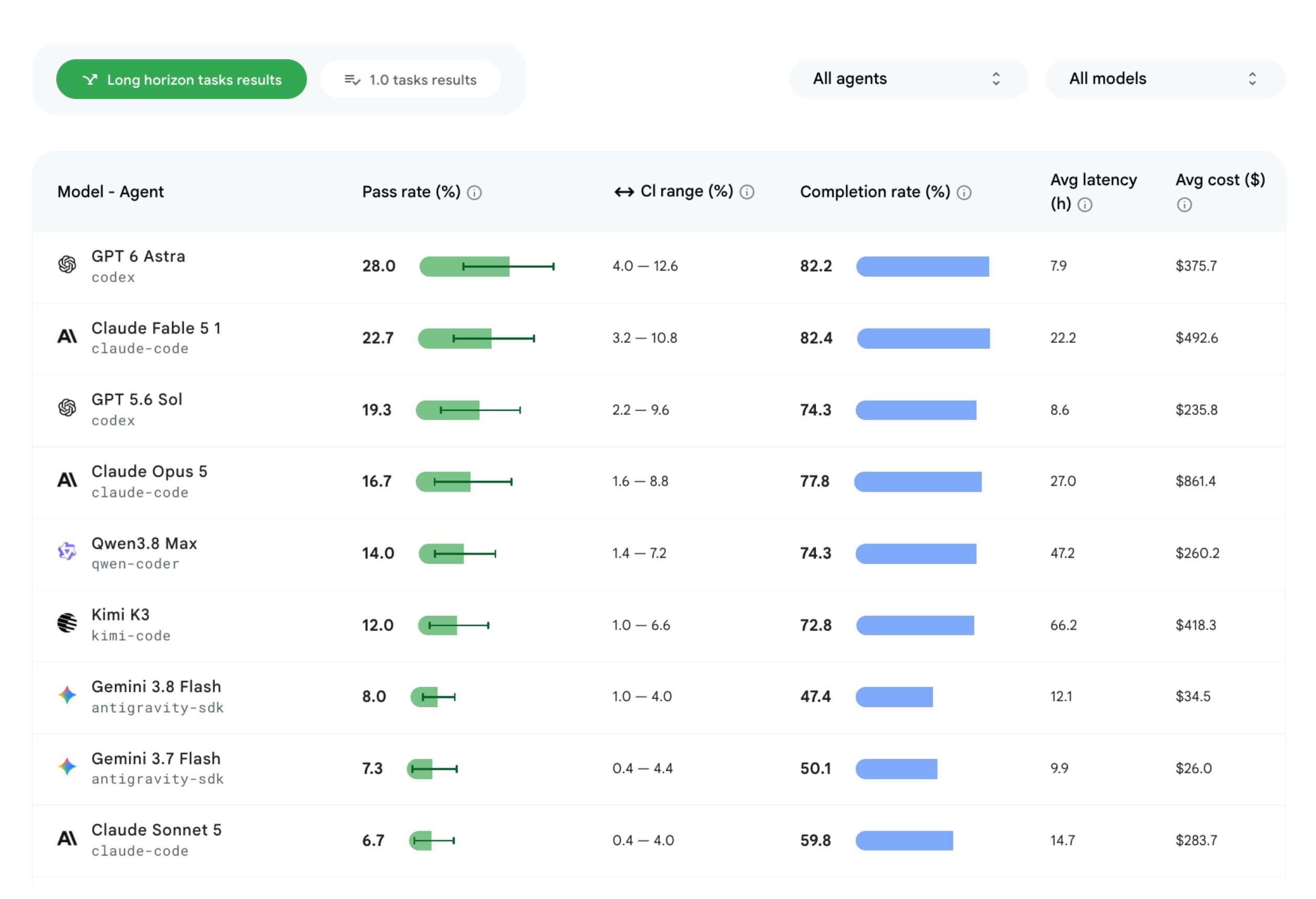Click the 28.0 pass rate value
This screenshot has height=899, width=1316.
coord(379,266)
